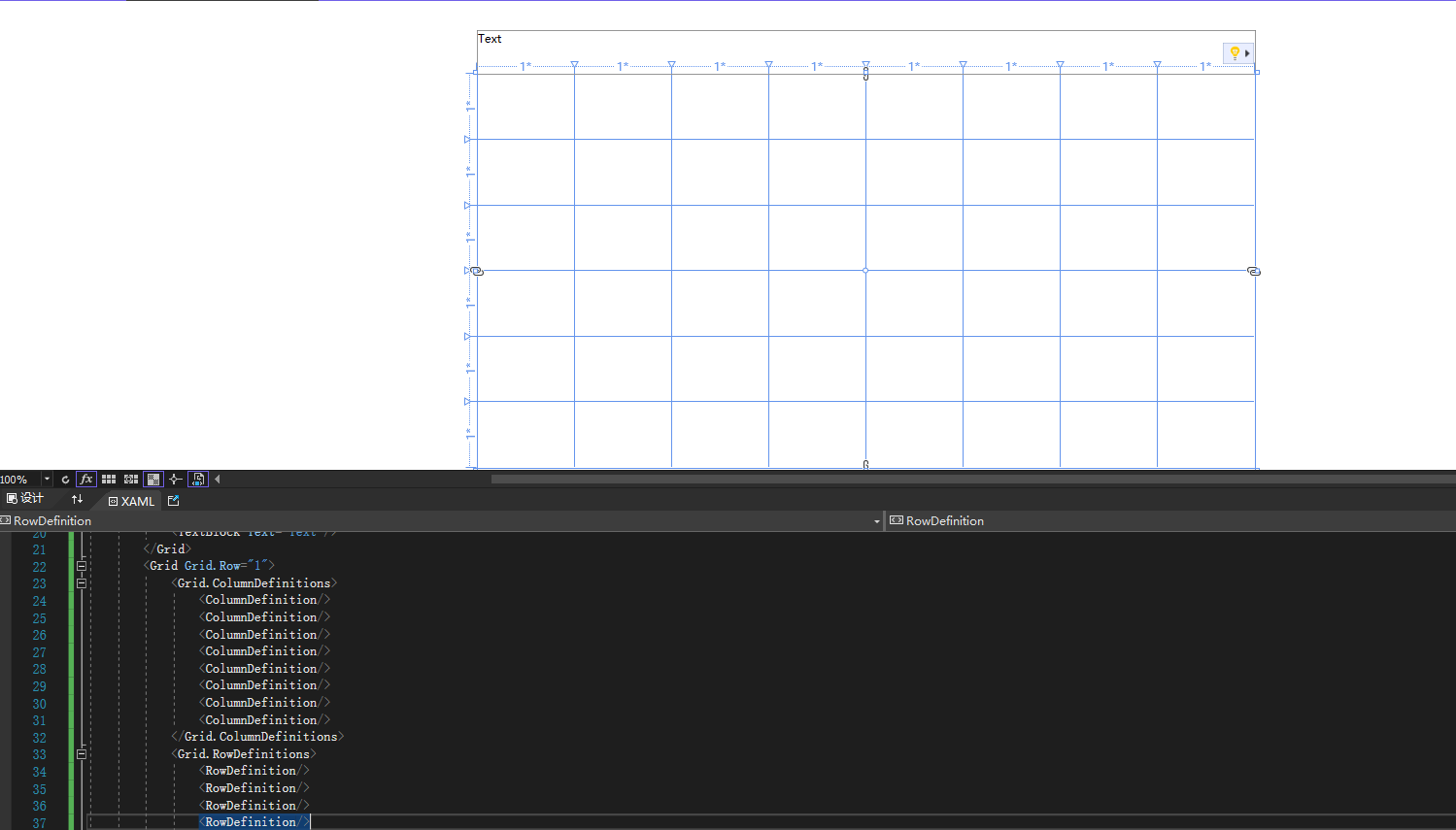Click RowDefinition on line 35
The image size is (1456, 830).
254,788
